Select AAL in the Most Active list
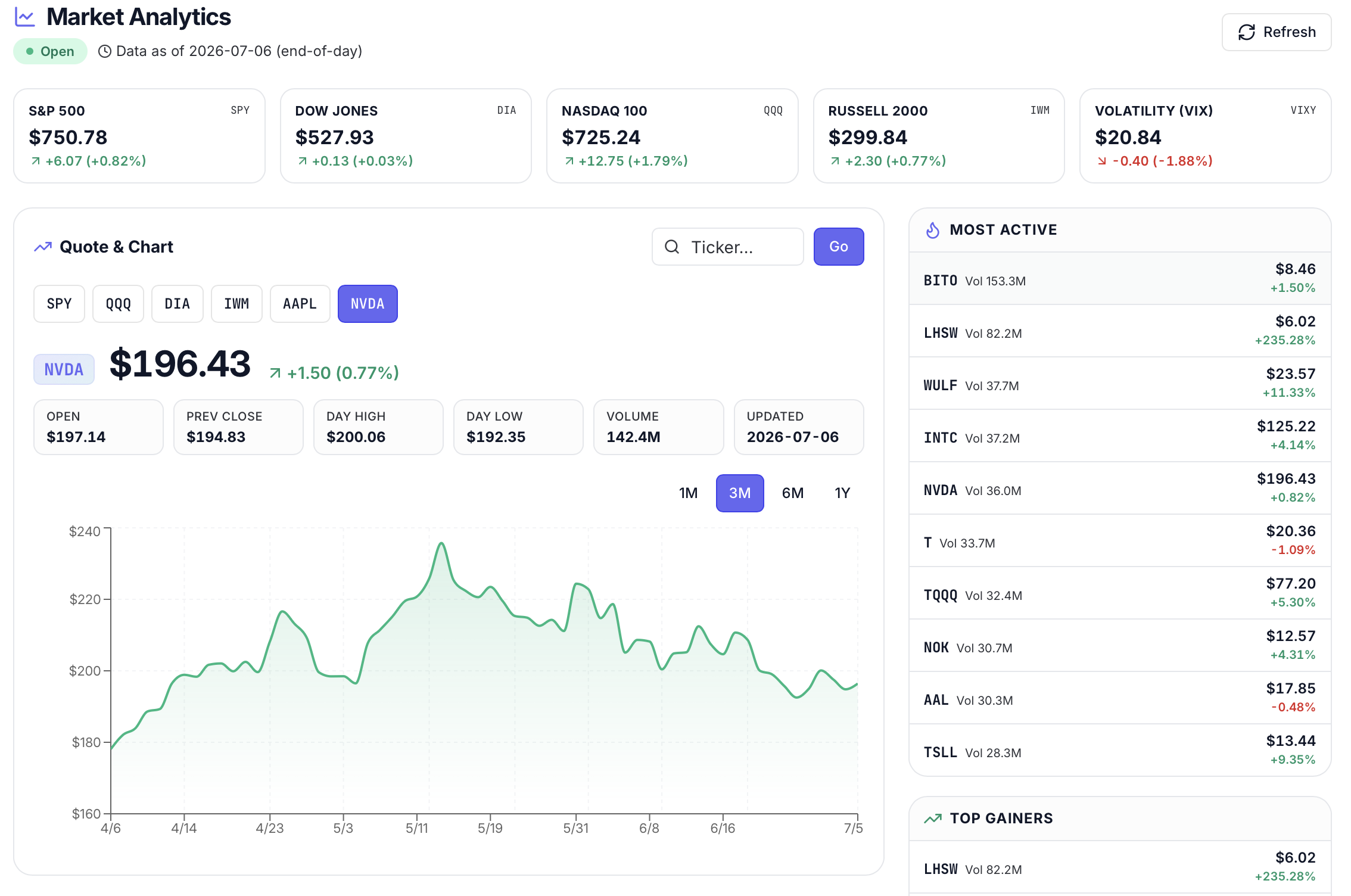Viewport: 1351px width, 896px height. click(1120, 698)
